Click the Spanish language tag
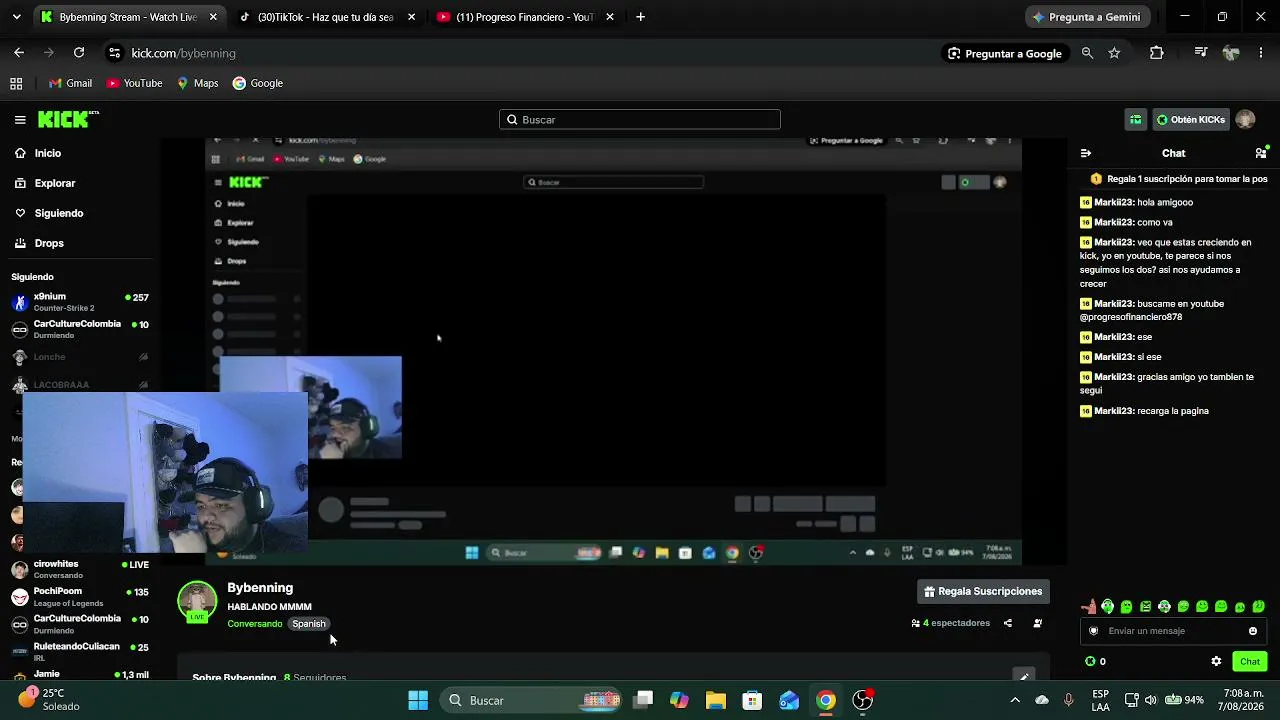This screenshot has height=720, width=1280. pos(309,624)
